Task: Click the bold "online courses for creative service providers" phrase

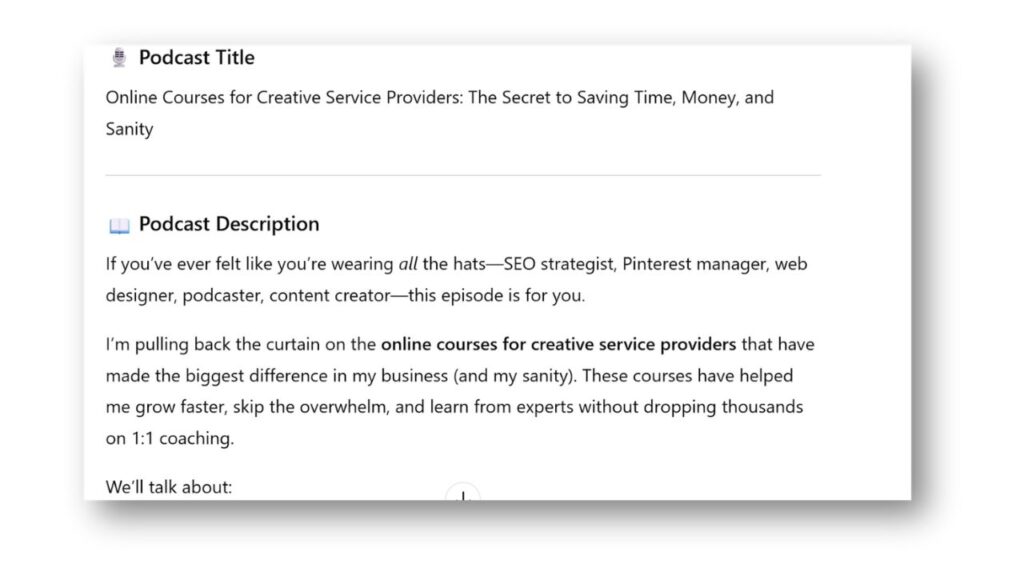Action: pyautogui.click(x=558, y=345)
